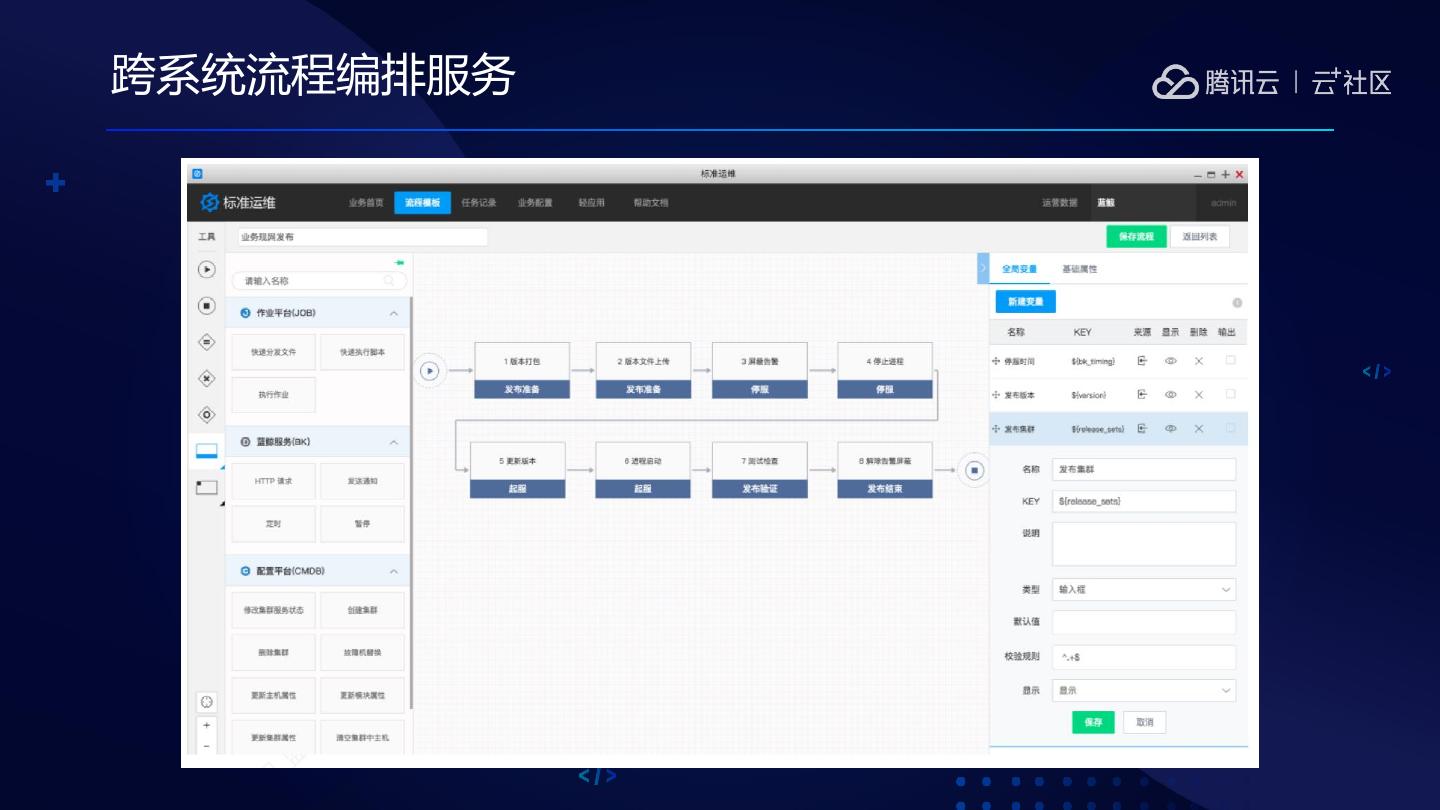Click the green pin icon above search box
Image resolution: width=1440 pixels, height=810 pixels.
point(400,263)
